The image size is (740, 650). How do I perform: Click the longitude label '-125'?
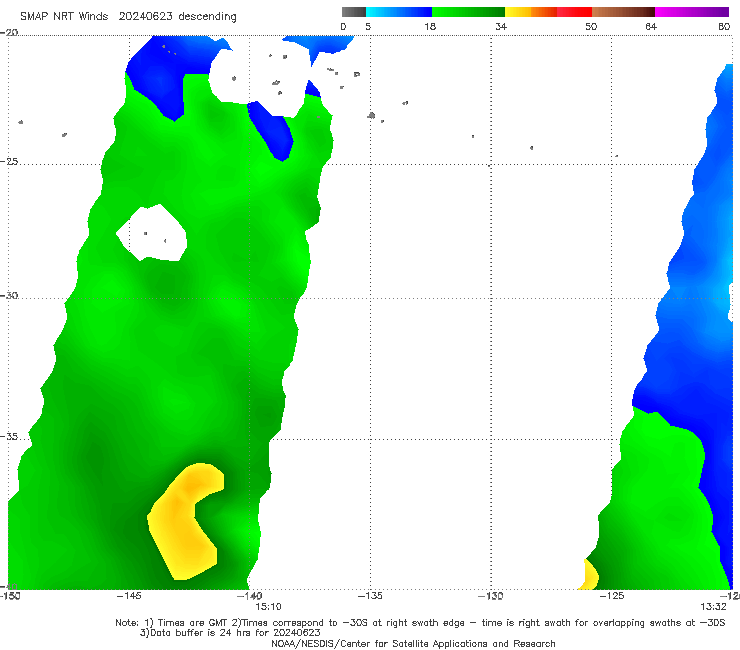coord(612,596)
